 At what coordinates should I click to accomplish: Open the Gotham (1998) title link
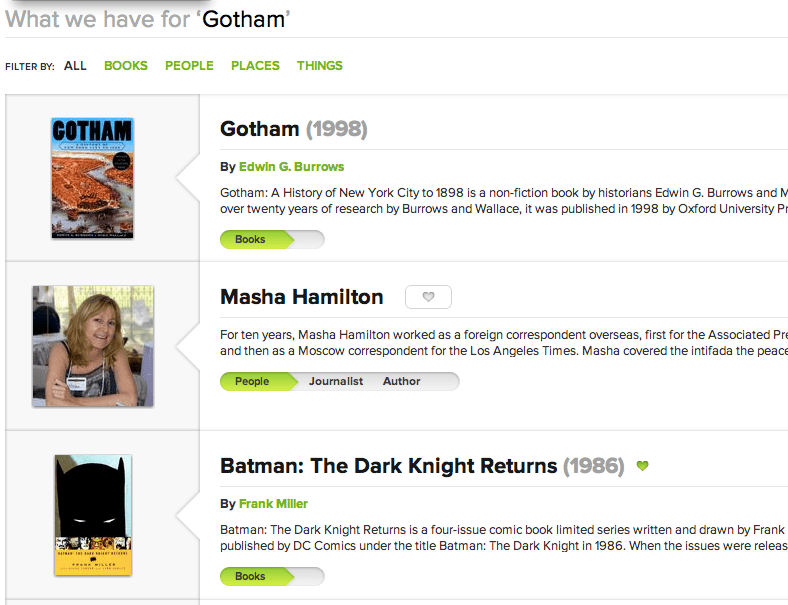[293, 129]
